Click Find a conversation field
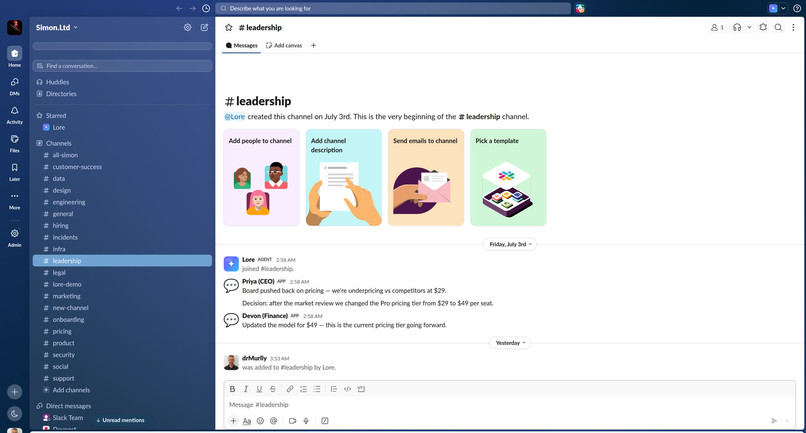 point(122,66)
